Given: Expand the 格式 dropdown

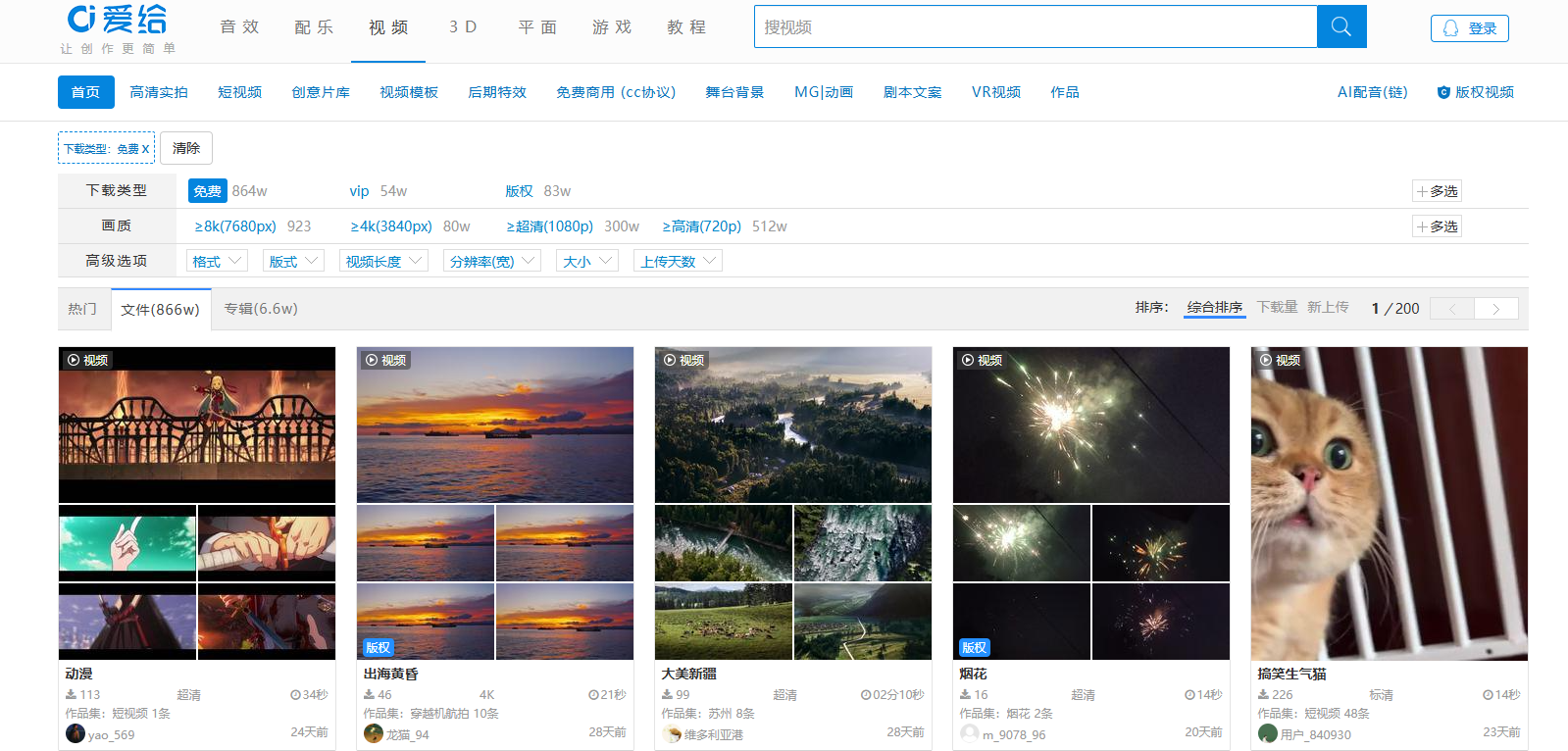Looking at the screenshot, I should click(x=217, y=261).
